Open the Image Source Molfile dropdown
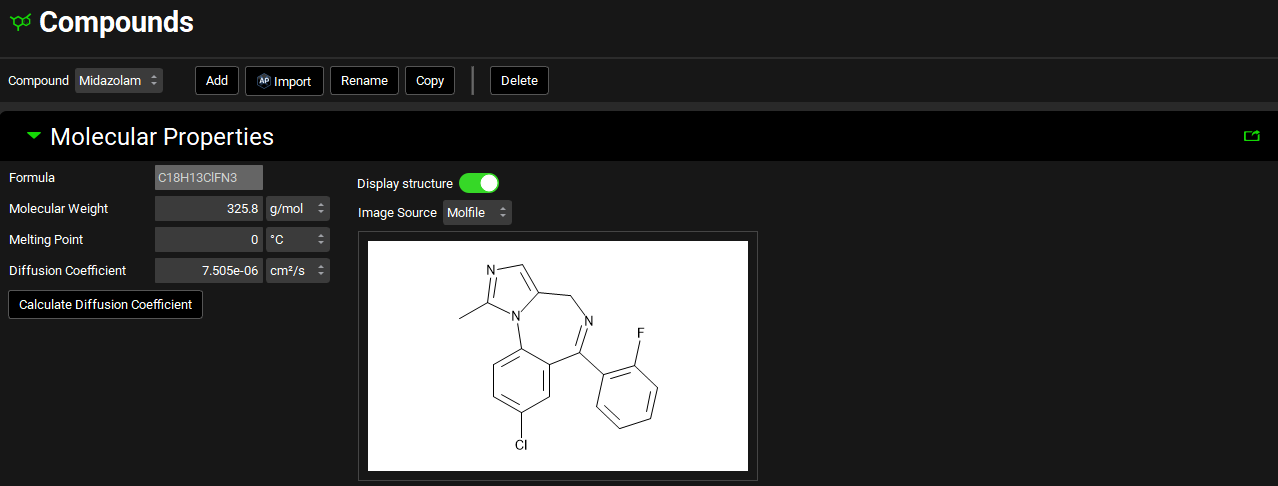The width and height of the screenshot is (1278, 486). click(477, 212)
